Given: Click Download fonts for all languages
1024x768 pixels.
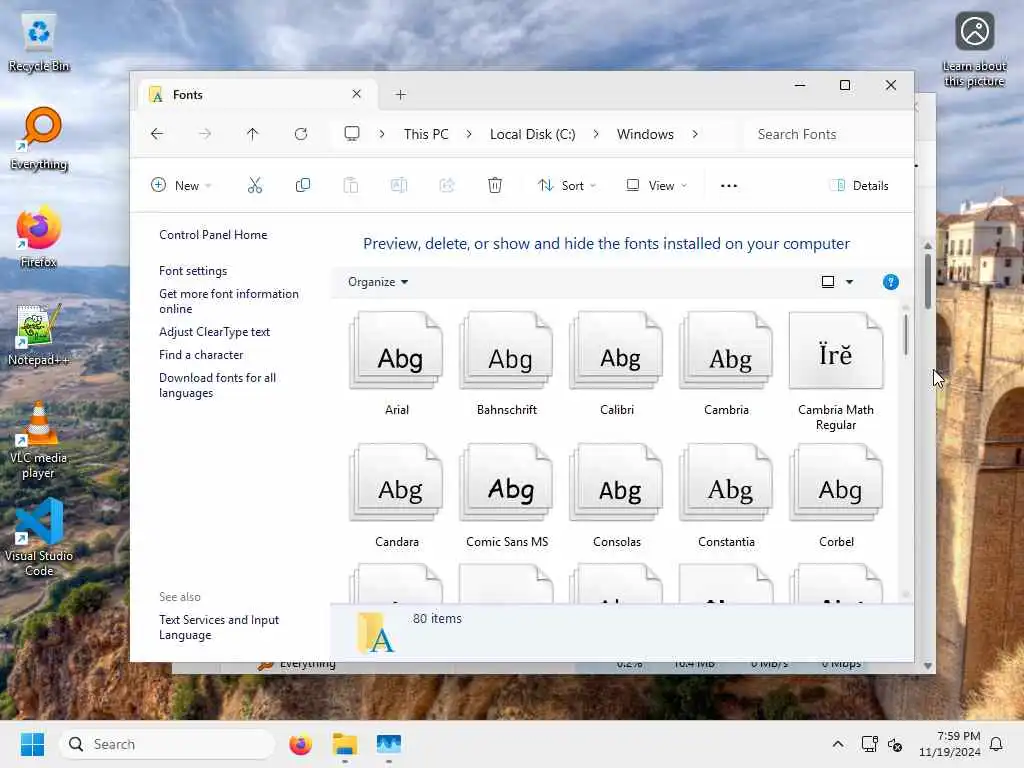Looking at the screenshot, I should coord(217,385).
